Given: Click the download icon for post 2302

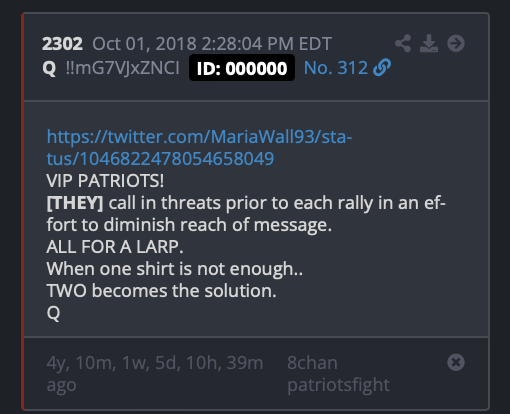Looking at the screenshot, I should [x=429, y=43].
